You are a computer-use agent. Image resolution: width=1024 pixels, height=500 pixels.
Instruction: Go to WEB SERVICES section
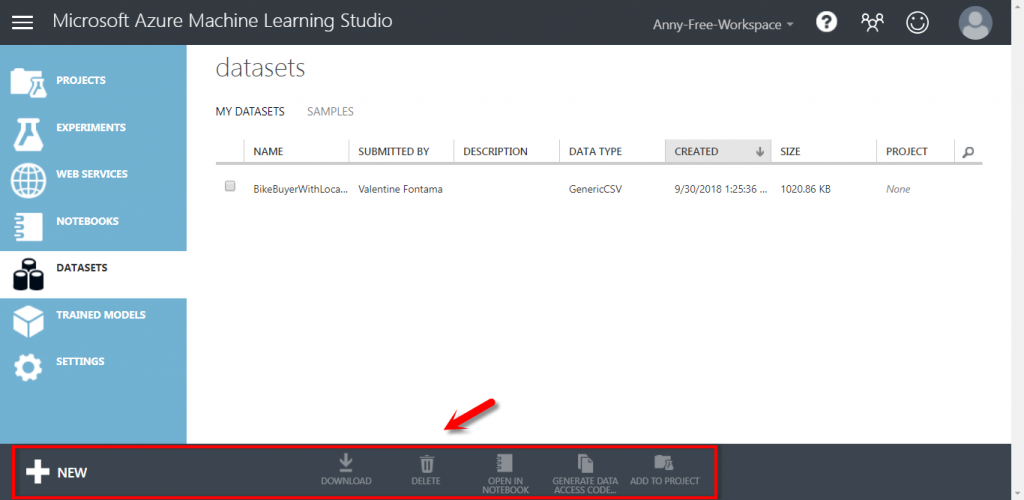pos(92,174)
